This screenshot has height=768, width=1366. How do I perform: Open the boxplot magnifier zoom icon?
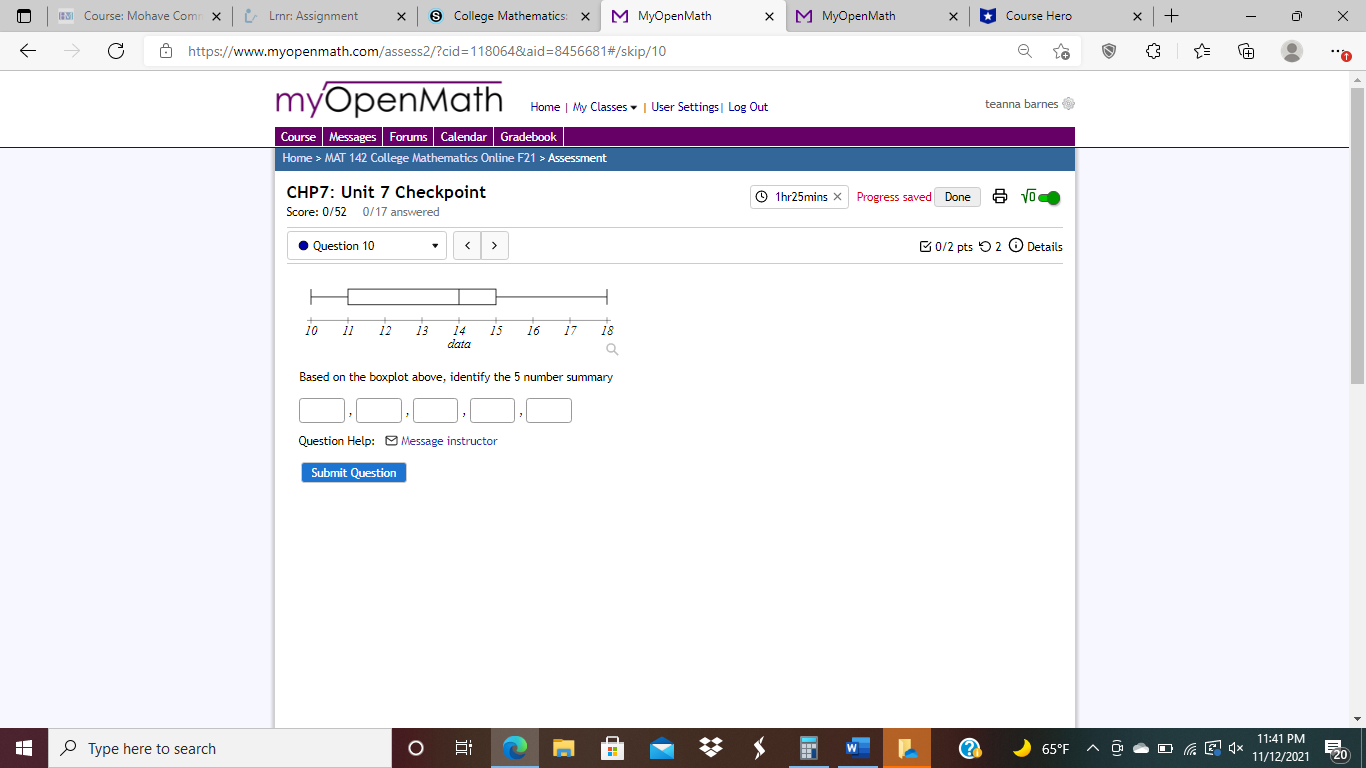pos(611,349)
